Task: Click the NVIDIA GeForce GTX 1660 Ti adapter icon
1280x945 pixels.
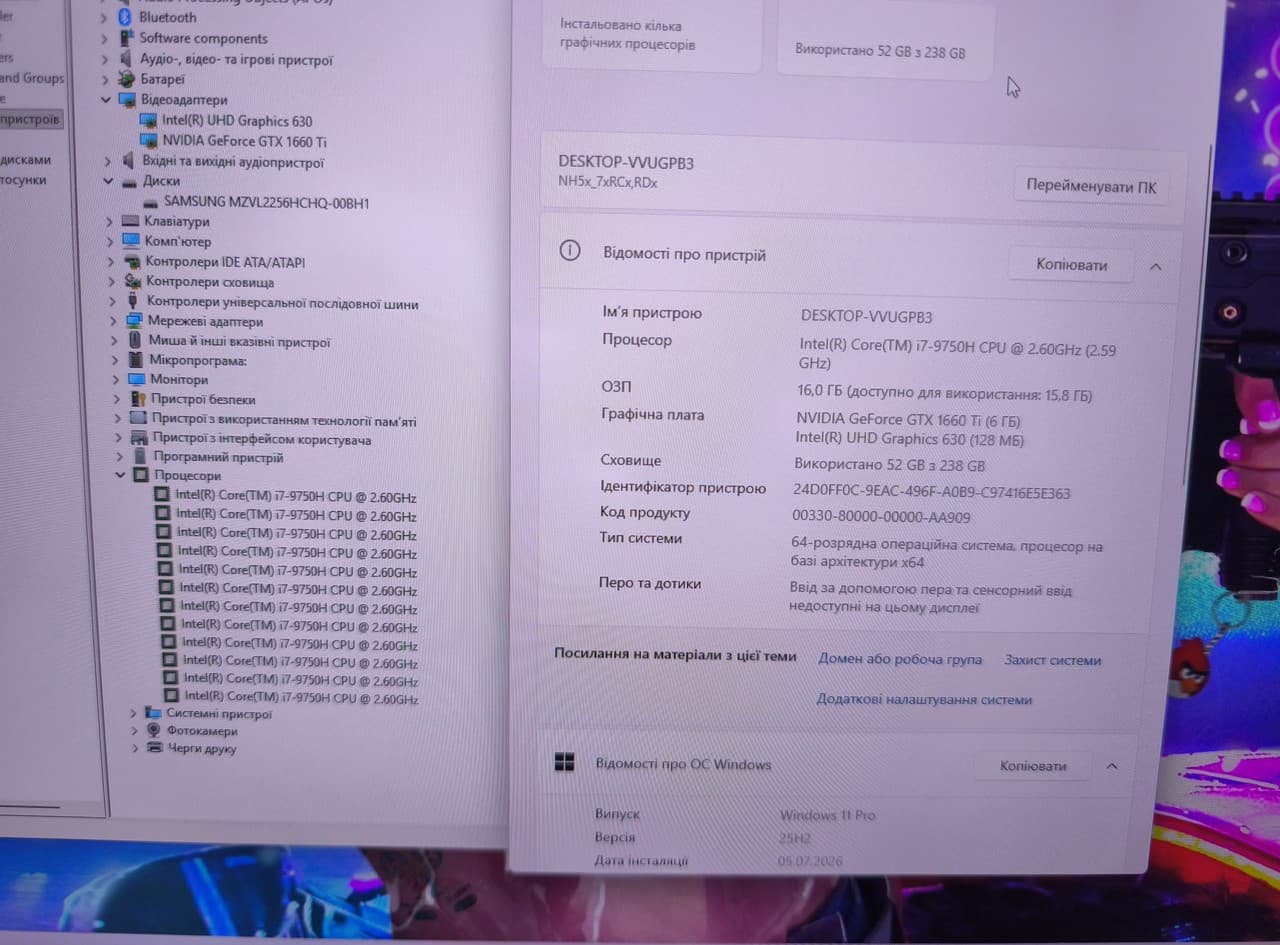Action: tap(149, 141)
